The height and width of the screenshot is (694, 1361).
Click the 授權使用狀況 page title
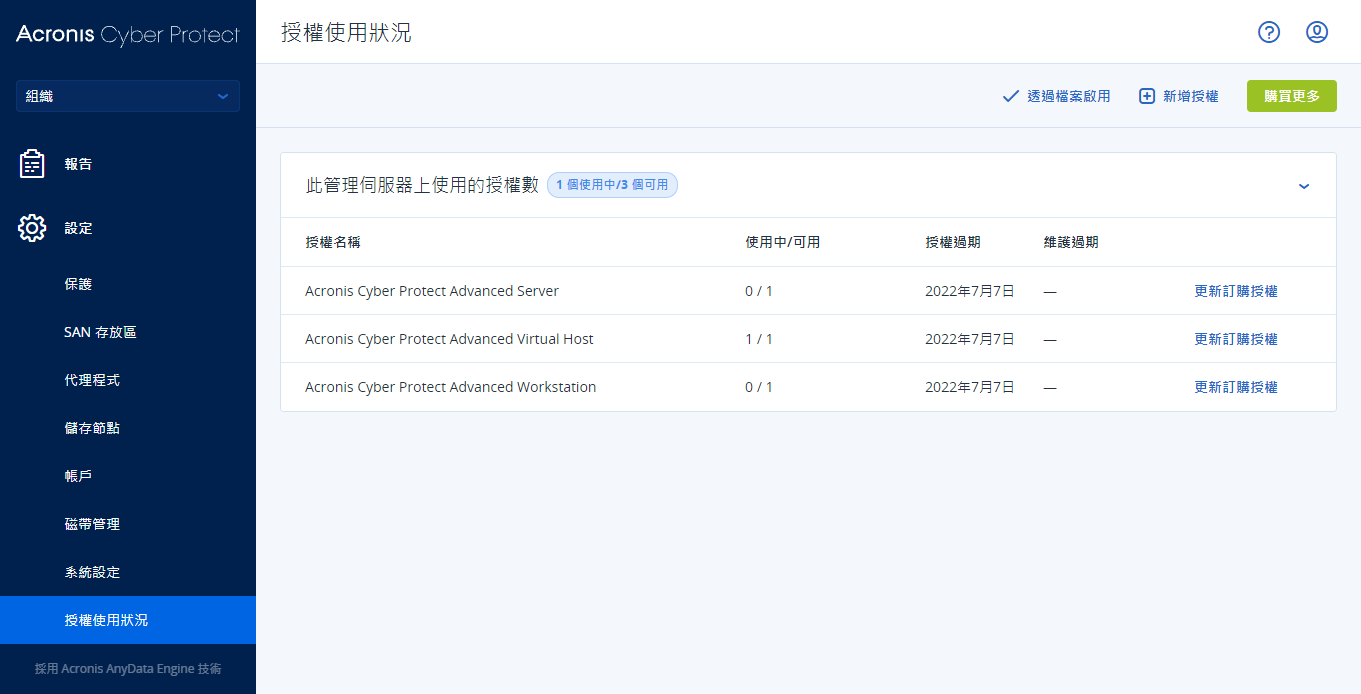346,33
